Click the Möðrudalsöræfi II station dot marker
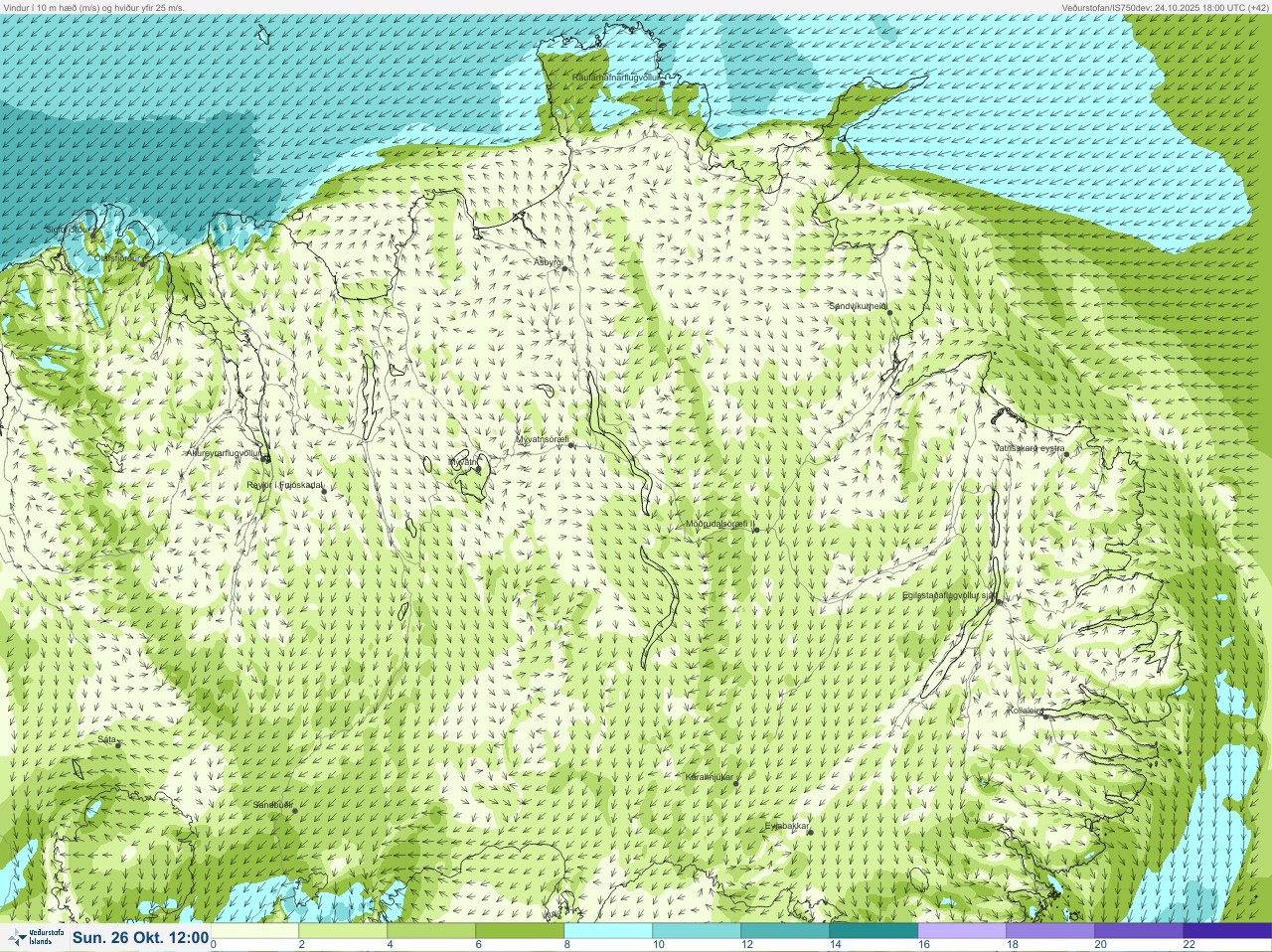Image resolution: width=1272 pixels, height=952 pixels. pos(756,530)
